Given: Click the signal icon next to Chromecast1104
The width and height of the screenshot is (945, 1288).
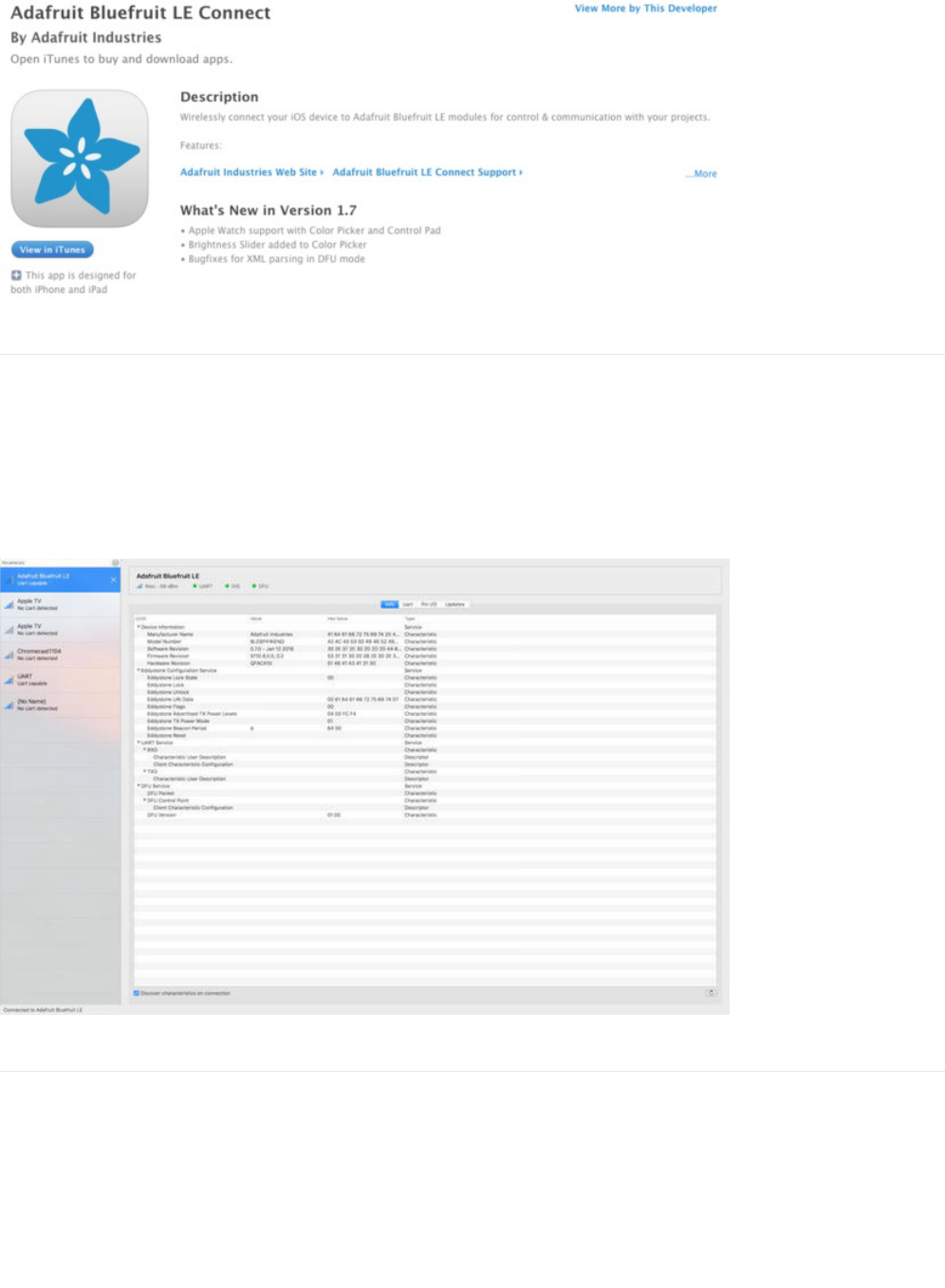Looking at the screenshot, I should click(x=9, y=654).
